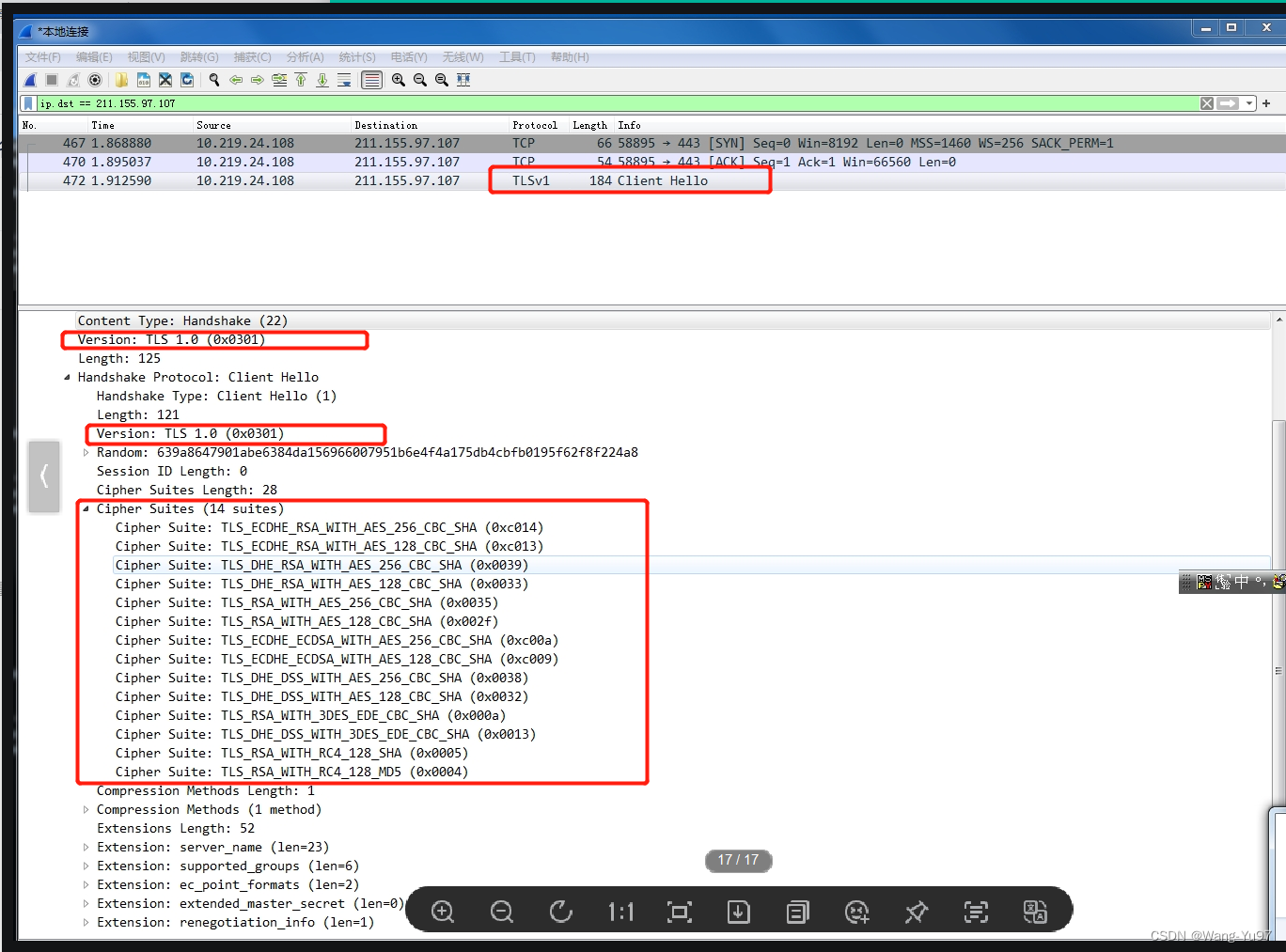This screenshot has height=952, width=1286.
Task: Reload the capture file
Action: click(x=187, y=80)
